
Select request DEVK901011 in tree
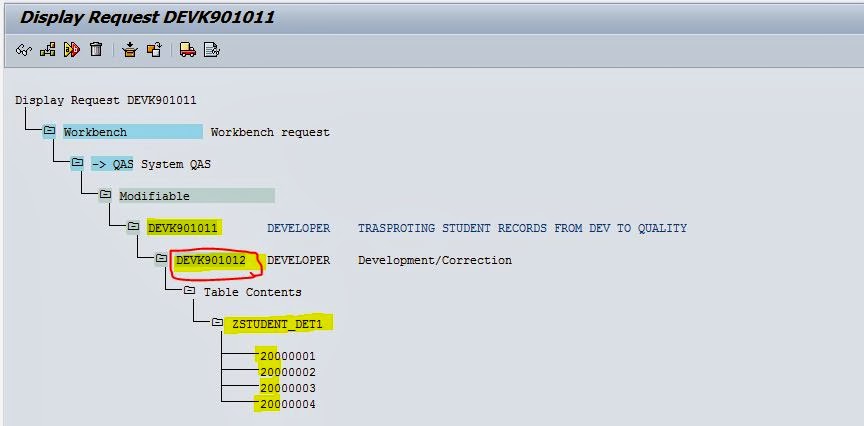(182, 228)
